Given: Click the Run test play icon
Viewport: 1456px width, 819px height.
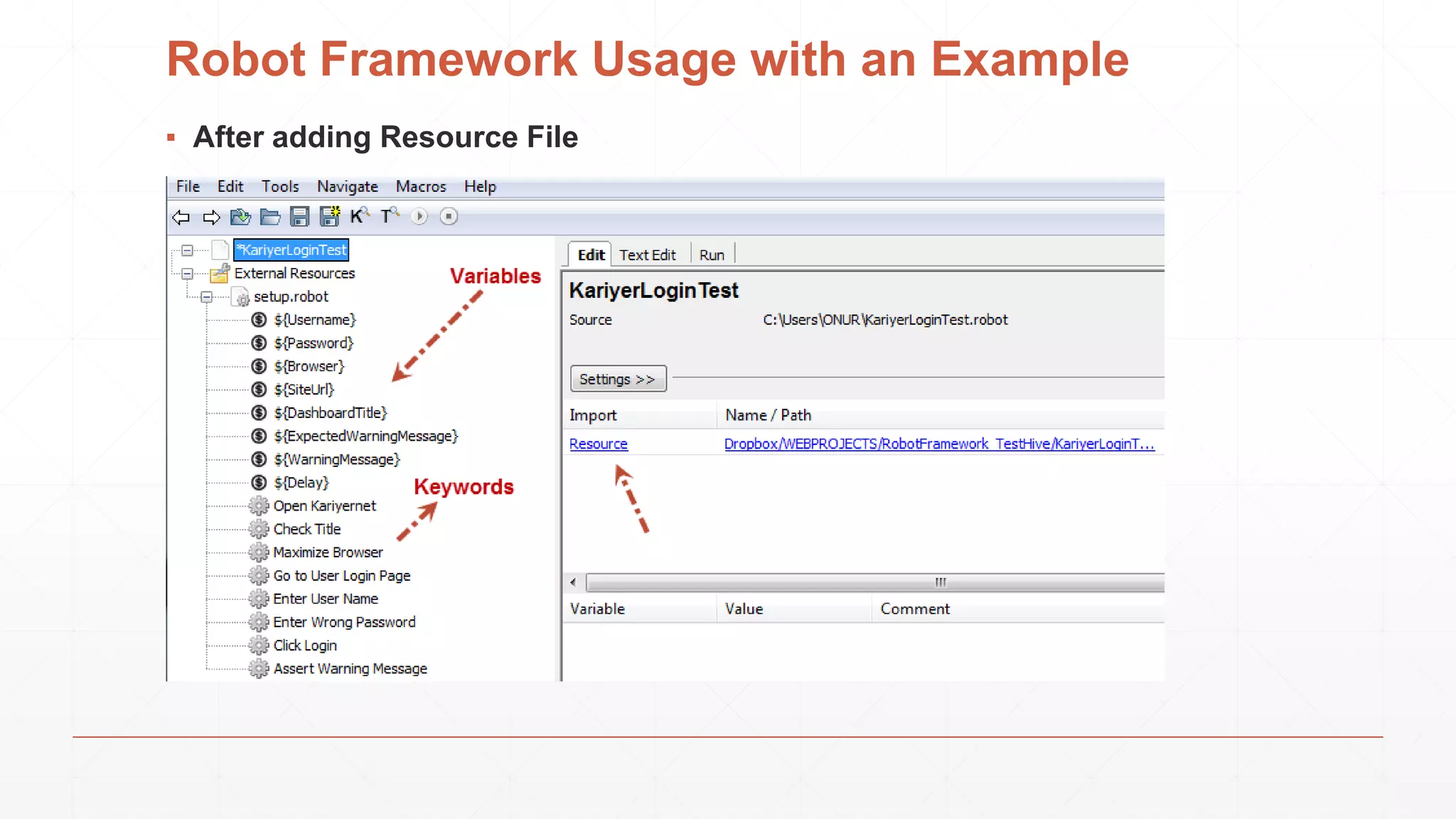Looking at the screenshot, I should tap(419, 216).
